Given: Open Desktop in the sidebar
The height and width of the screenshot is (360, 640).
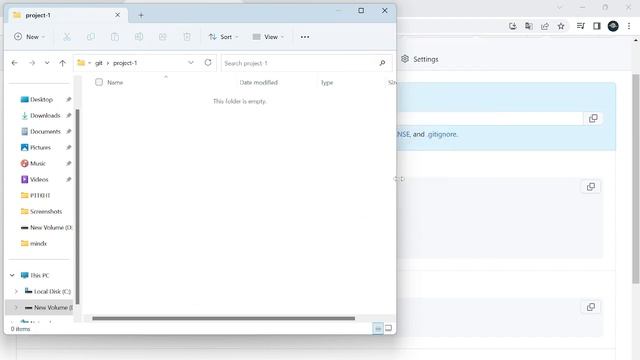Looking at the screenshot, I should (41, 99).
